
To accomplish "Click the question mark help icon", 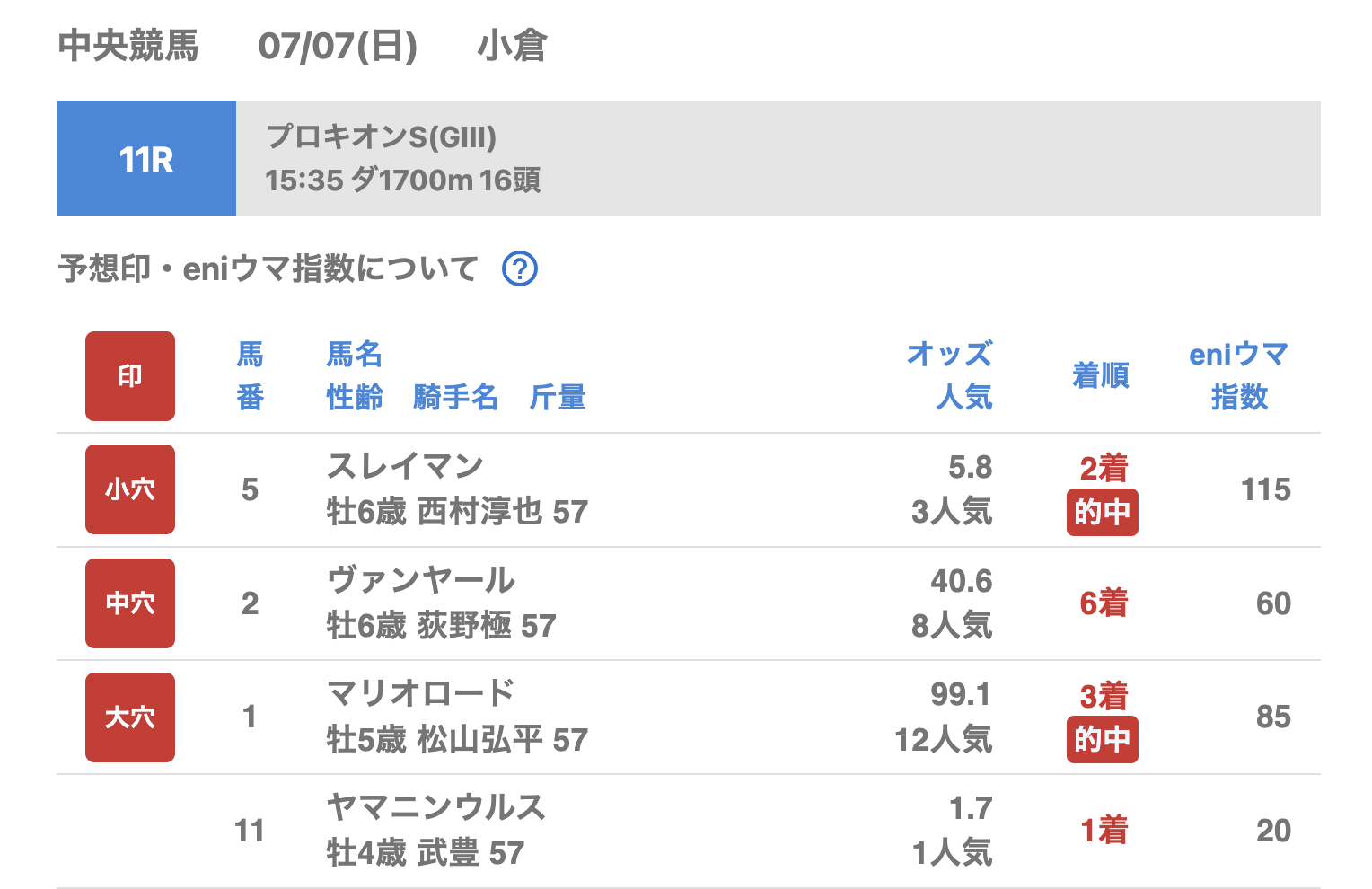I will pyautogui.click(x=519, y=268).
